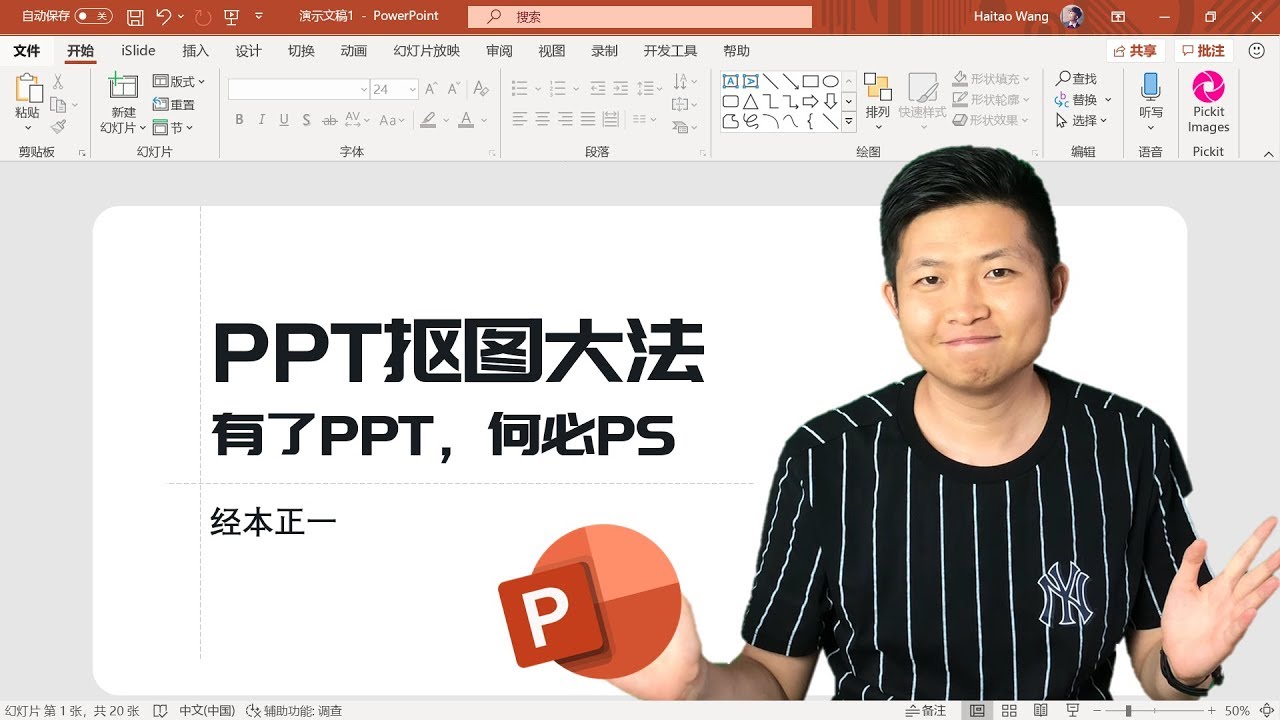Click the 批注 comments button

(x=1203, y=51)
